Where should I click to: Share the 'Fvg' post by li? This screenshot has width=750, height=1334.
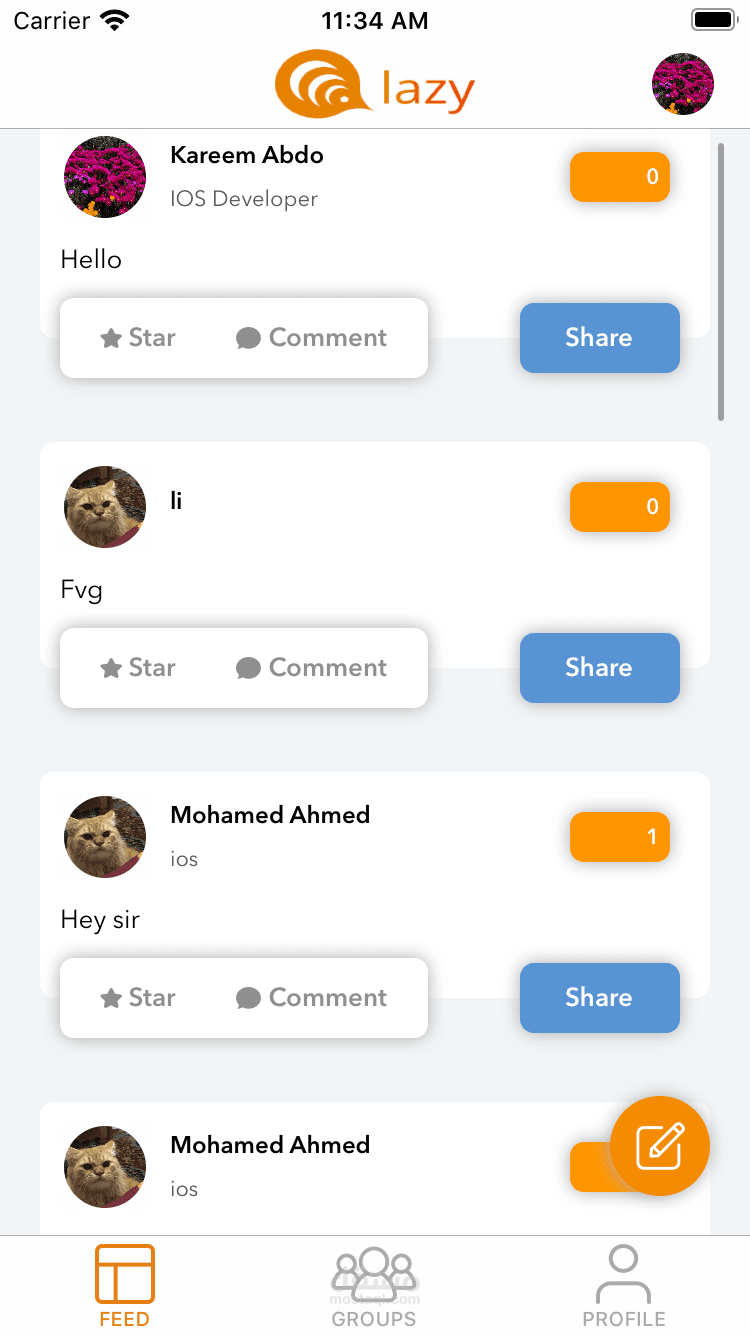(x=599, y=668)
